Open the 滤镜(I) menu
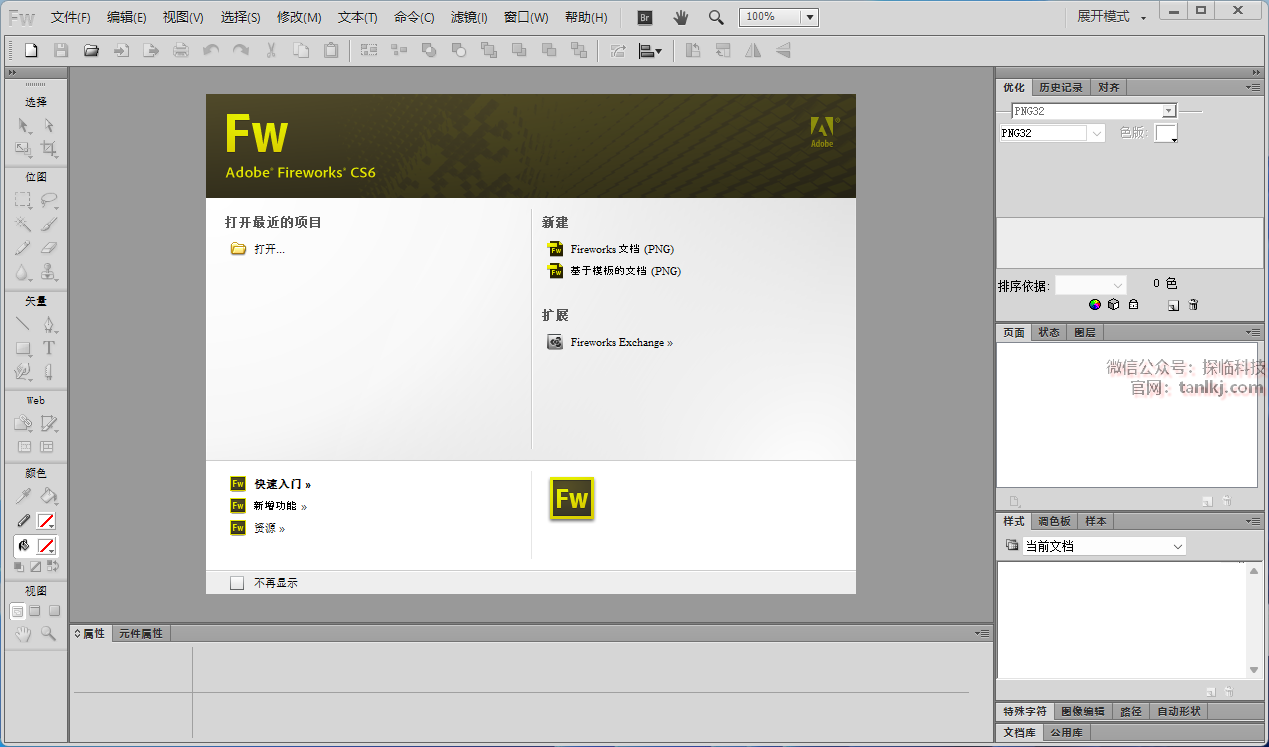The width and height of the screenshot is (1269, 747). click(x=469, y=17)
